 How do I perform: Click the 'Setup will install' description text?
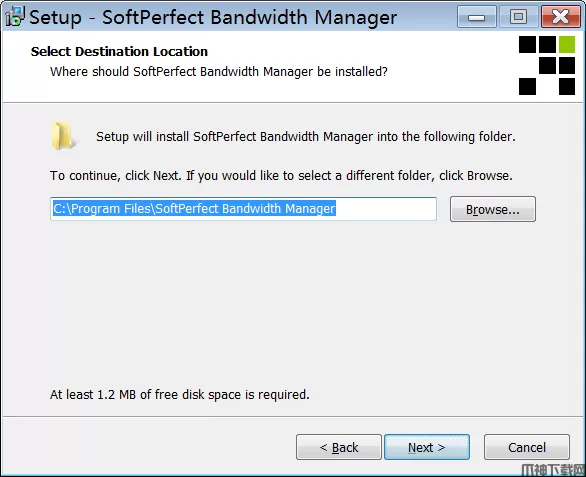306,137
